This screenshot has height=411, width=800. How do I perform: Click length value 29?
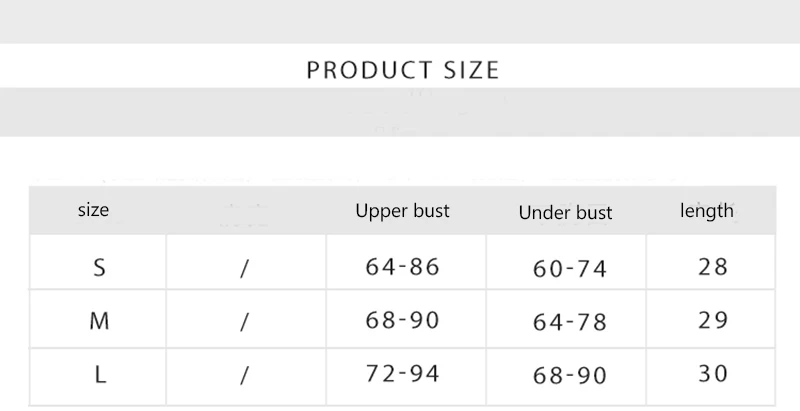(713, 321)
